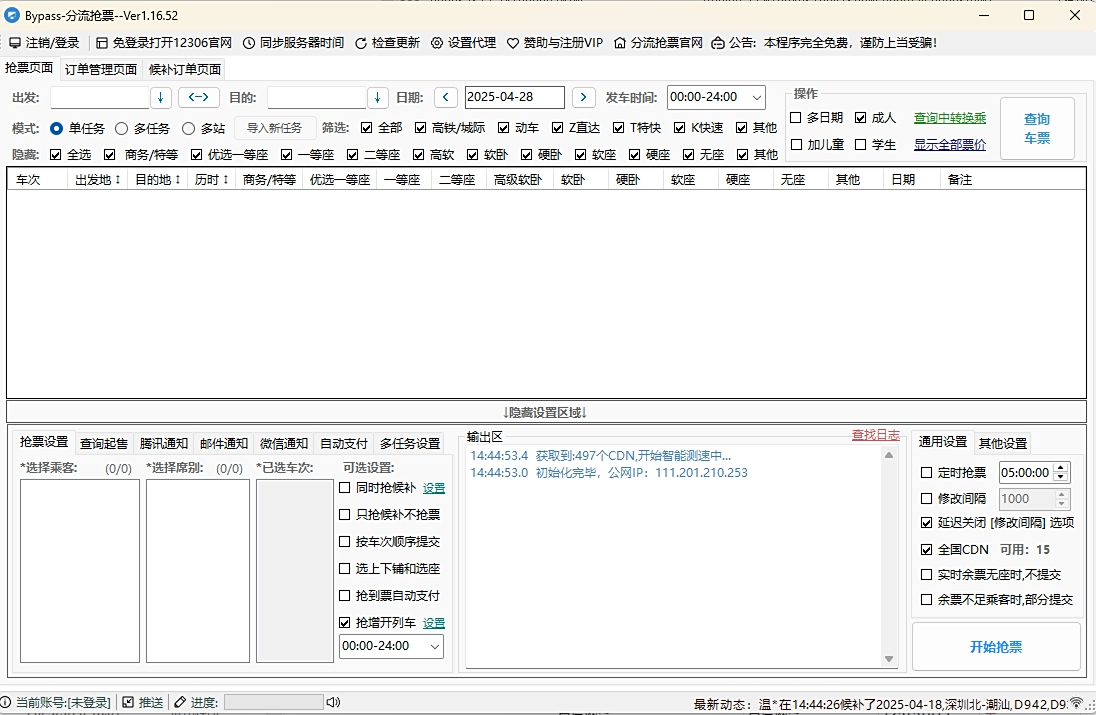Open the 查询起售 tab
1096x715 pixels.
point(103,443)
